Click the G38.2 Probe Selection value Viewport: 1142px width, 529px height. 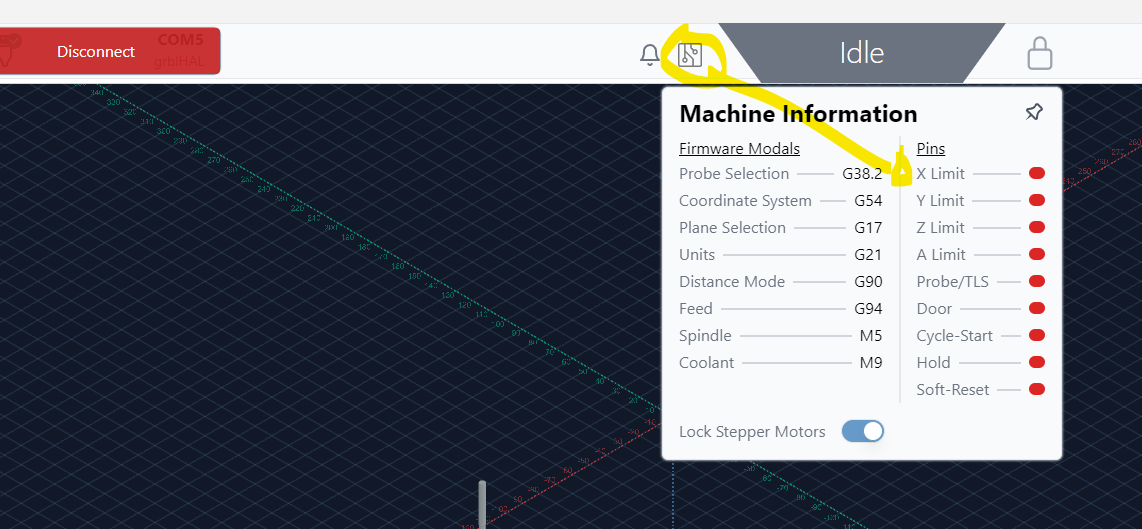point(862,174)
